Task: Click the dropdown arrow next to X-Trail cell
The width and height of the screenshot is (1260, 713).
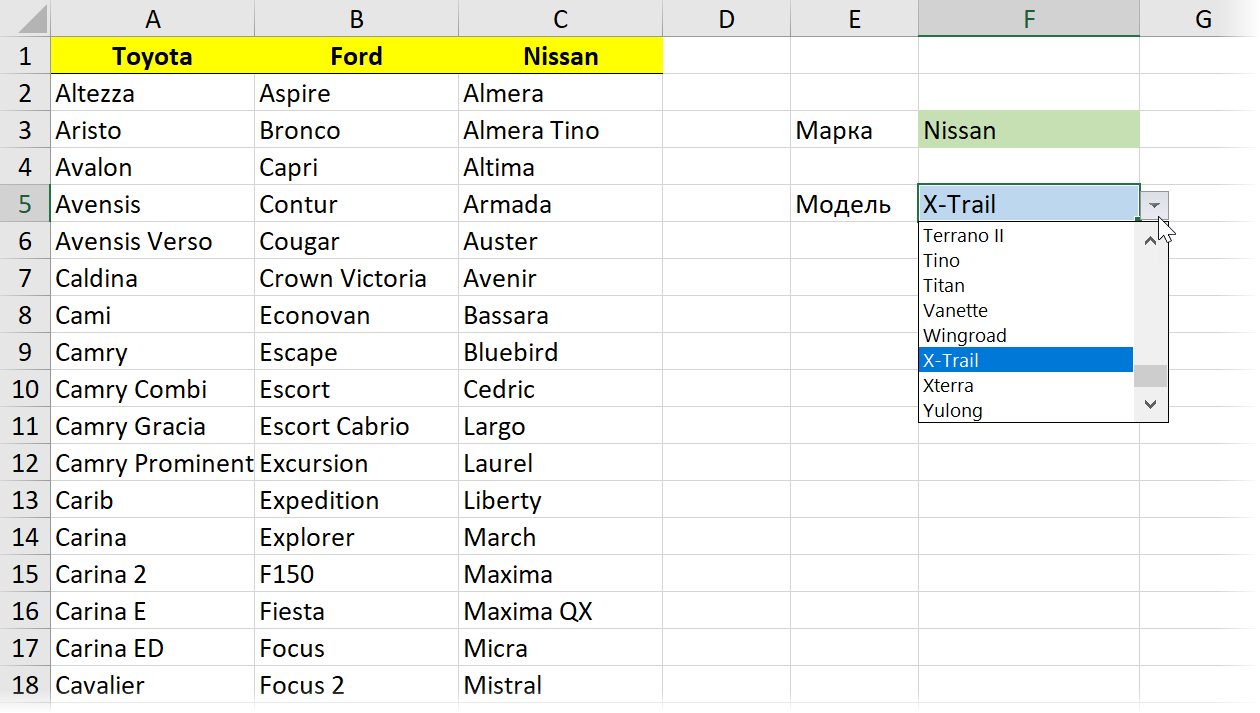Action: coord(1154,204)
